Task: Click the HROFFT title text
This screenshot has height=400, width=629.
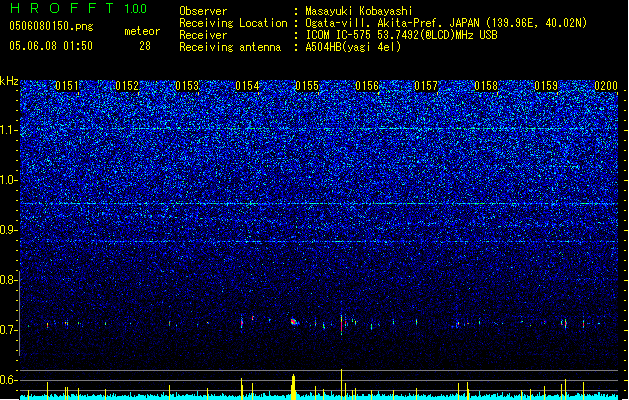Action: 62,8
